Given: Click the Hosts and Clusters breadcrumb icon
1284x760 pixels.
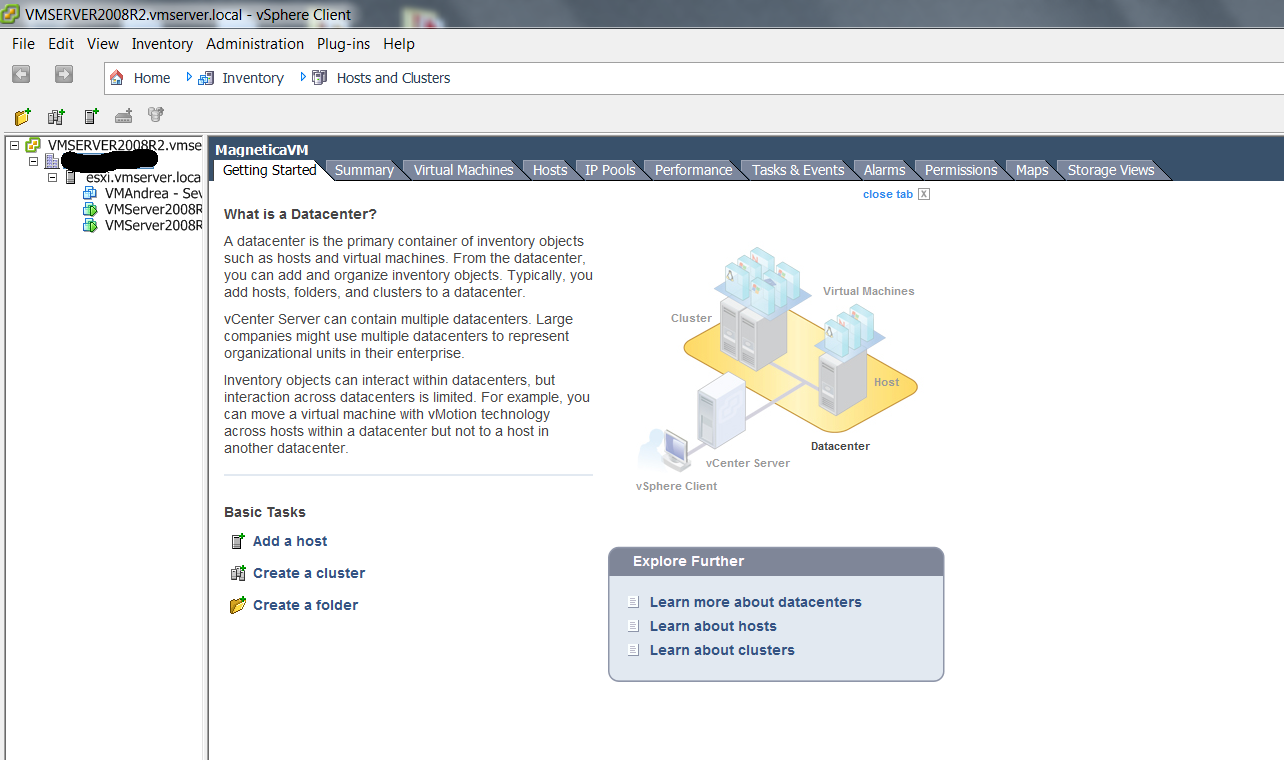Looking at the screenshot, I should [x=320, y=78].
